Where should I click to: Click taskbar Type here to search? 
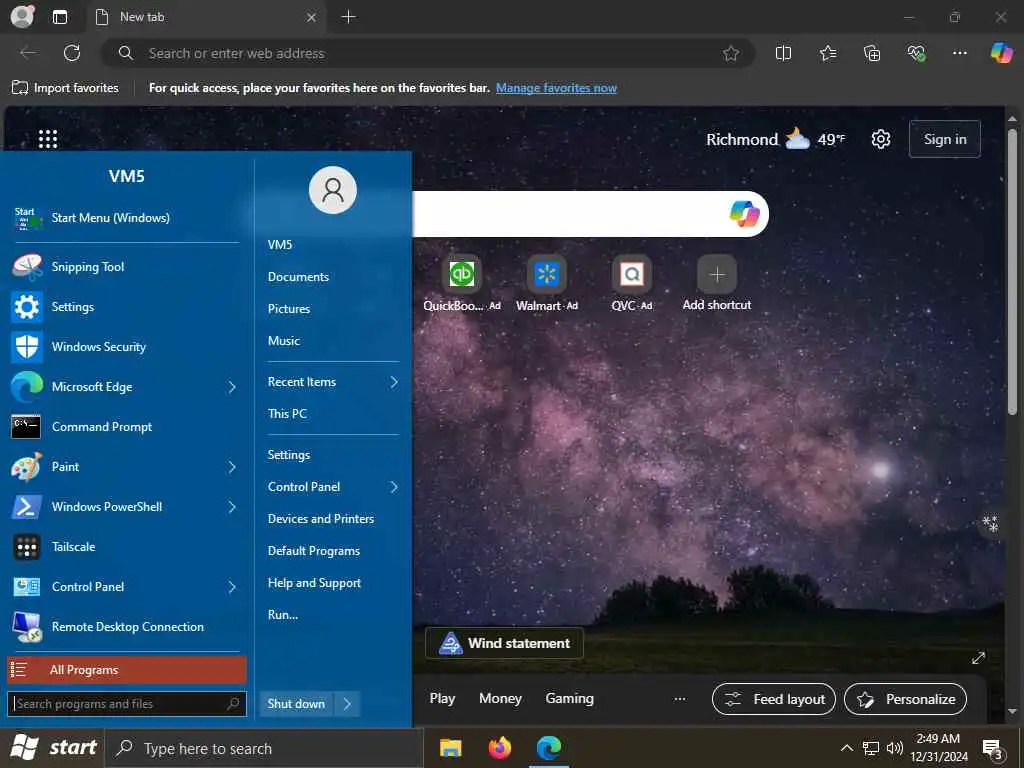tap(264, 748)
